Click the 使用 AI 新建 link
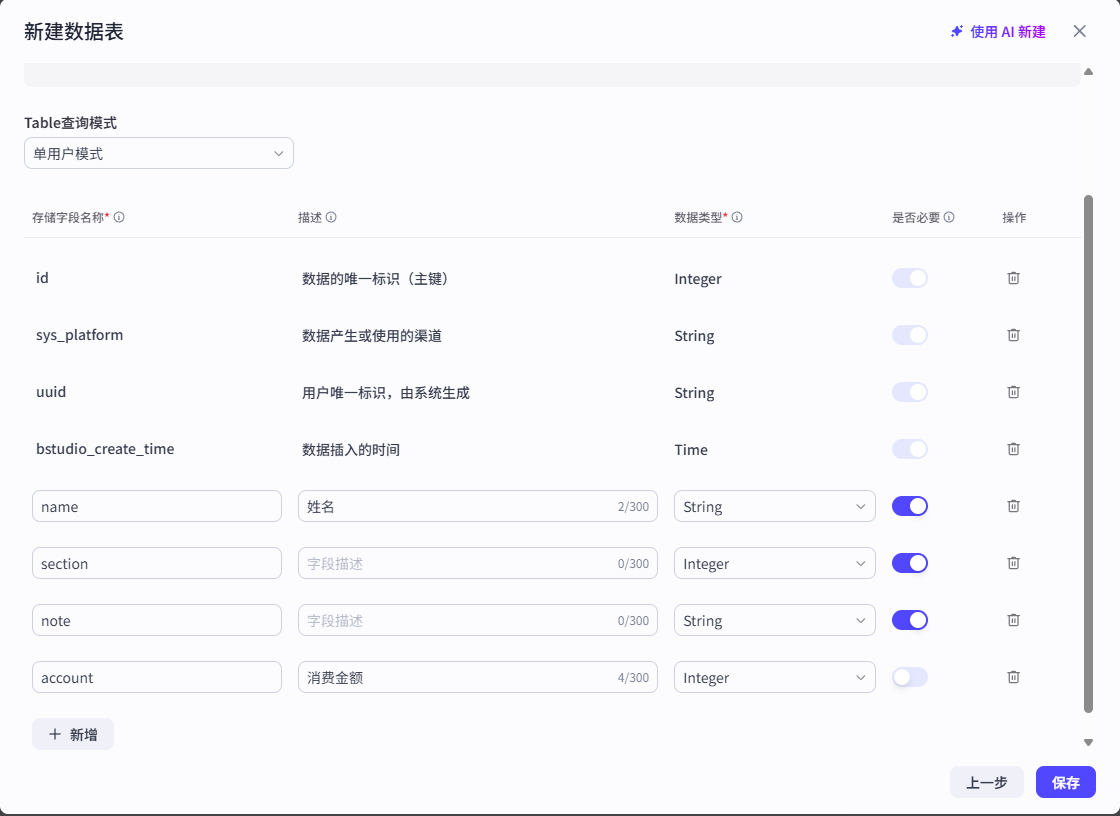Image resolution: width=1120 pixels, height=816 pixels. tap(1007, 31)
